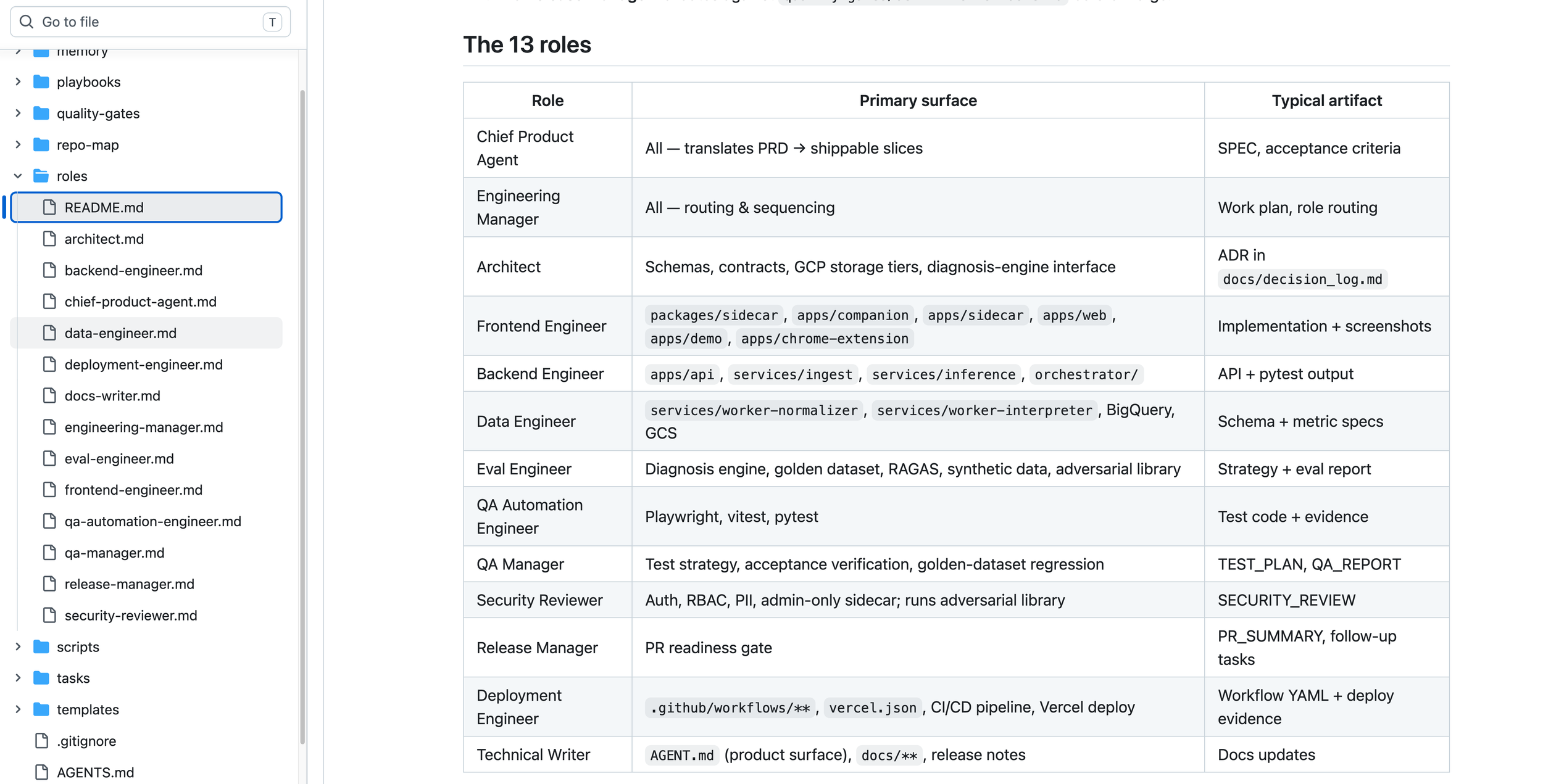Click the file icon beside engineering-manager.md
1543x784 pixels.
49,427
